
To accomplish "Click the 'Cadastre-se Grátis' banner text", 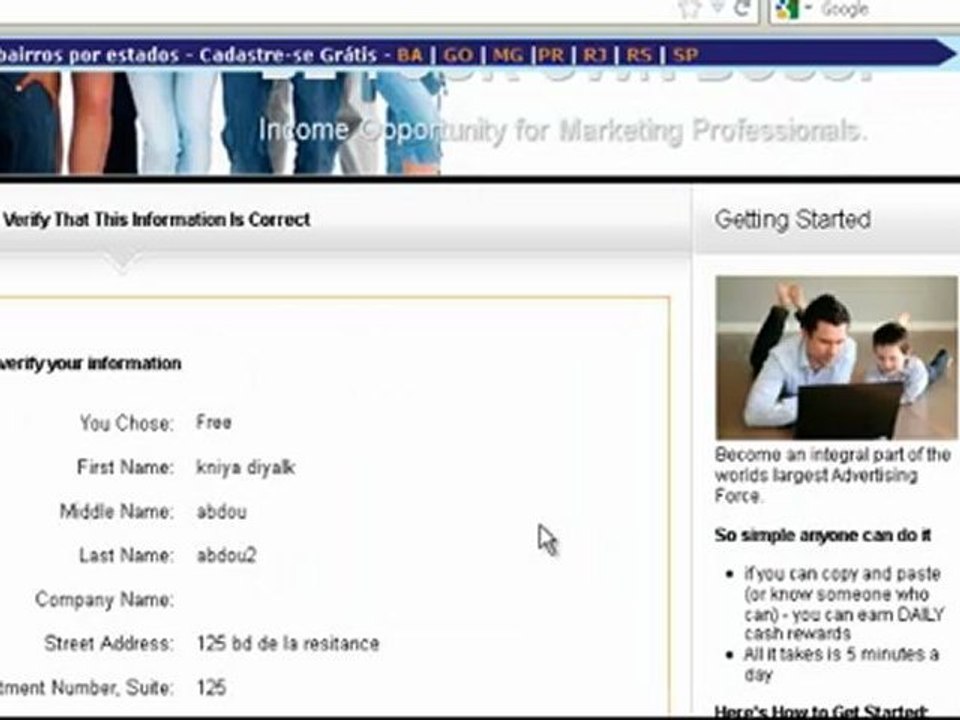I will pos(288,55).
